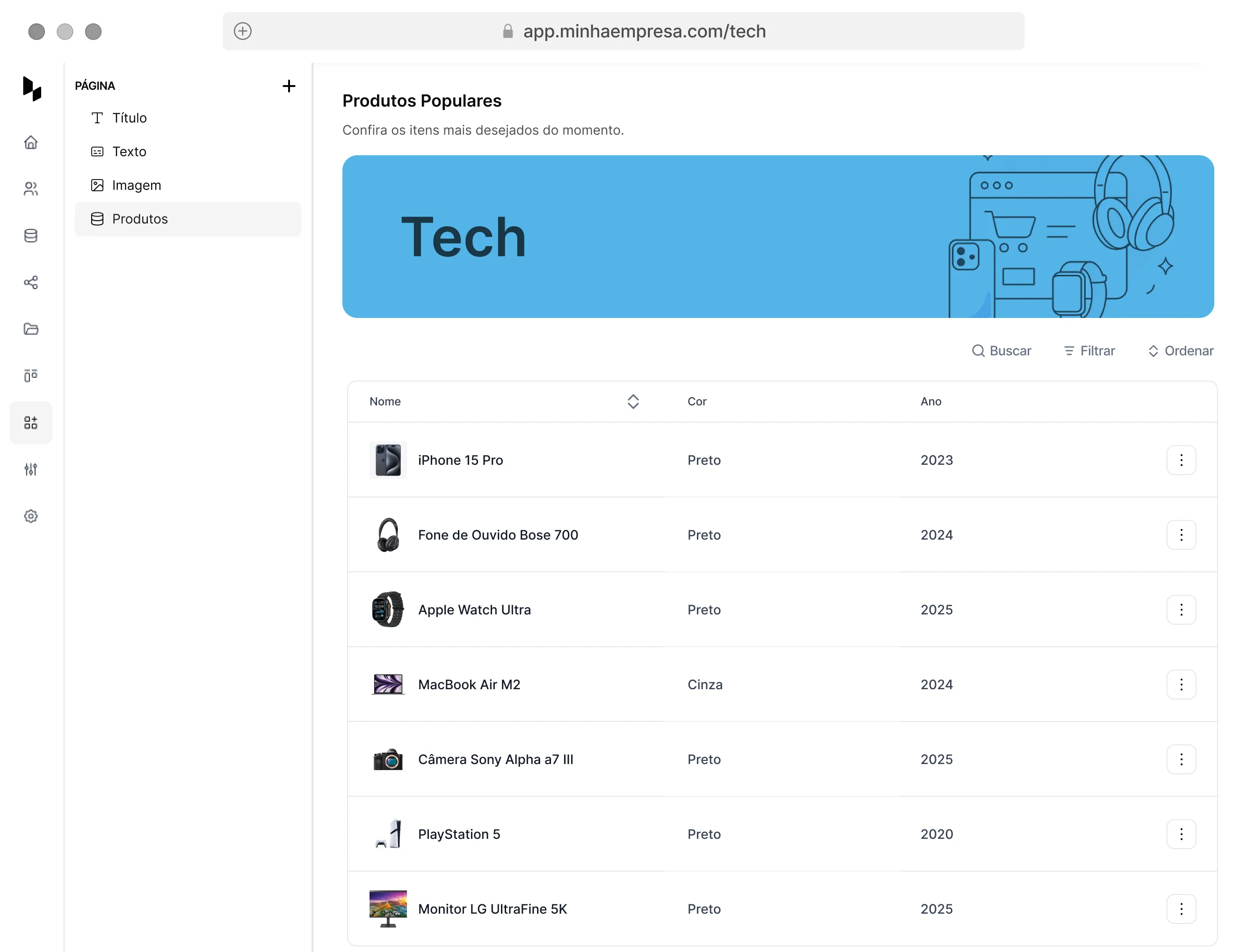Add a new page with the plus button
The height and width of the screenshot is (952, 1248).
click(x=289, y=86)
